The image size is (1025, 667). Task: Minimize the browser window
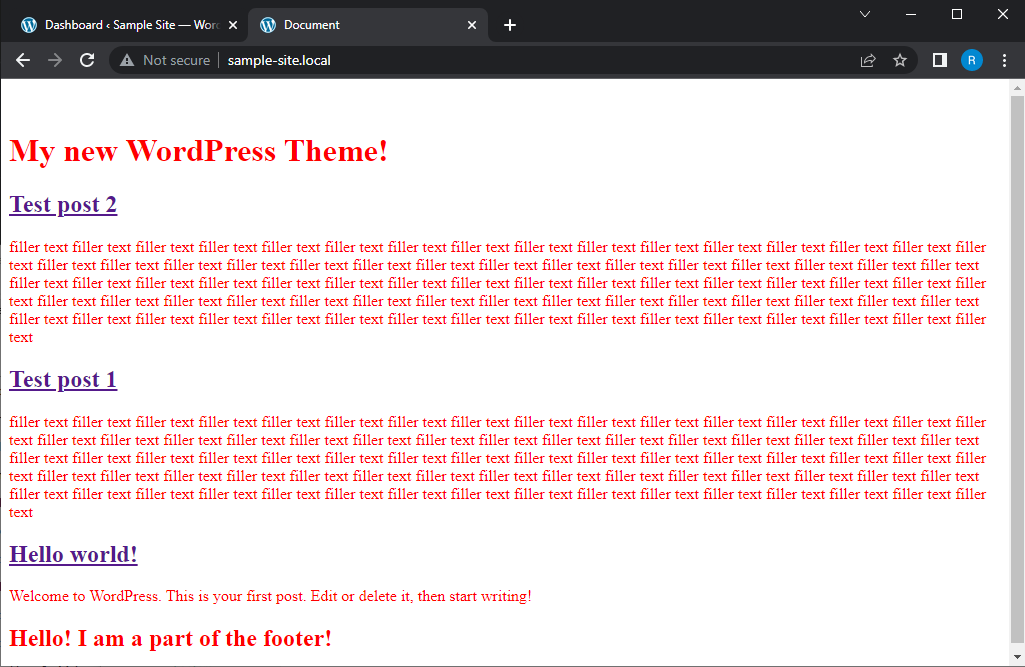911,14
